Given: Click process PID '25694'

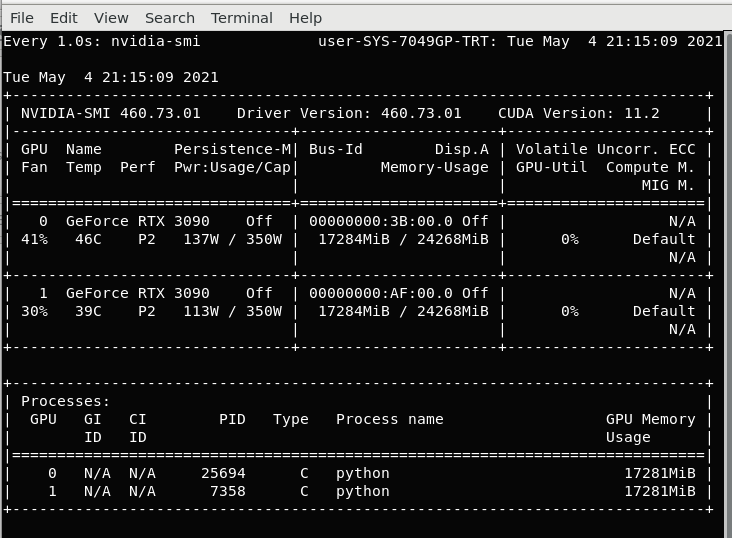Looking at the screenshot, I should click(x=223, y=474).
